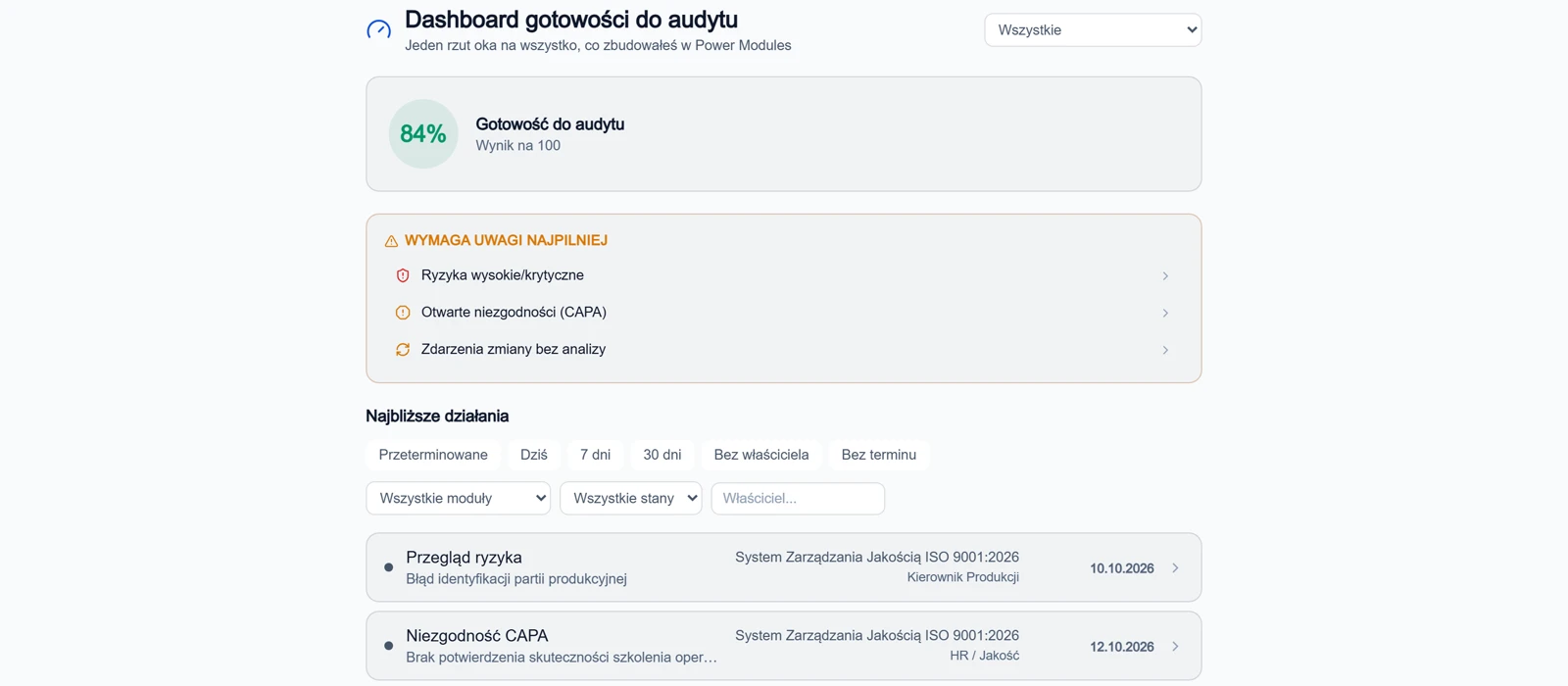Focus the 'Właściciel...' input field
The height and width of the screenshot is (686, 1568).
click(798, 498)
